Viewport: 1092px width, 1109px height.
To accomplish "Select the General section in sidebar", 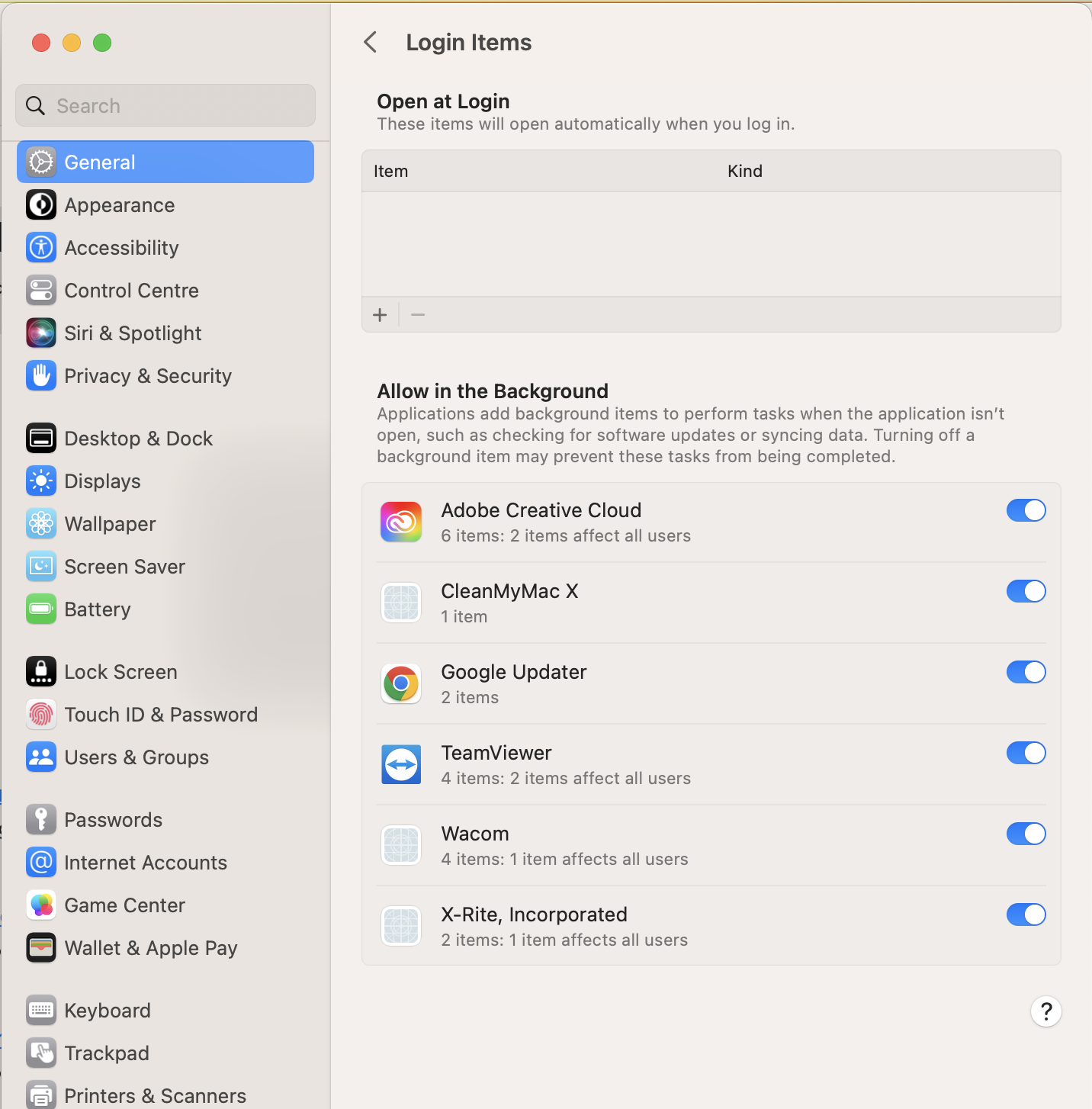I will click(99, 162).
